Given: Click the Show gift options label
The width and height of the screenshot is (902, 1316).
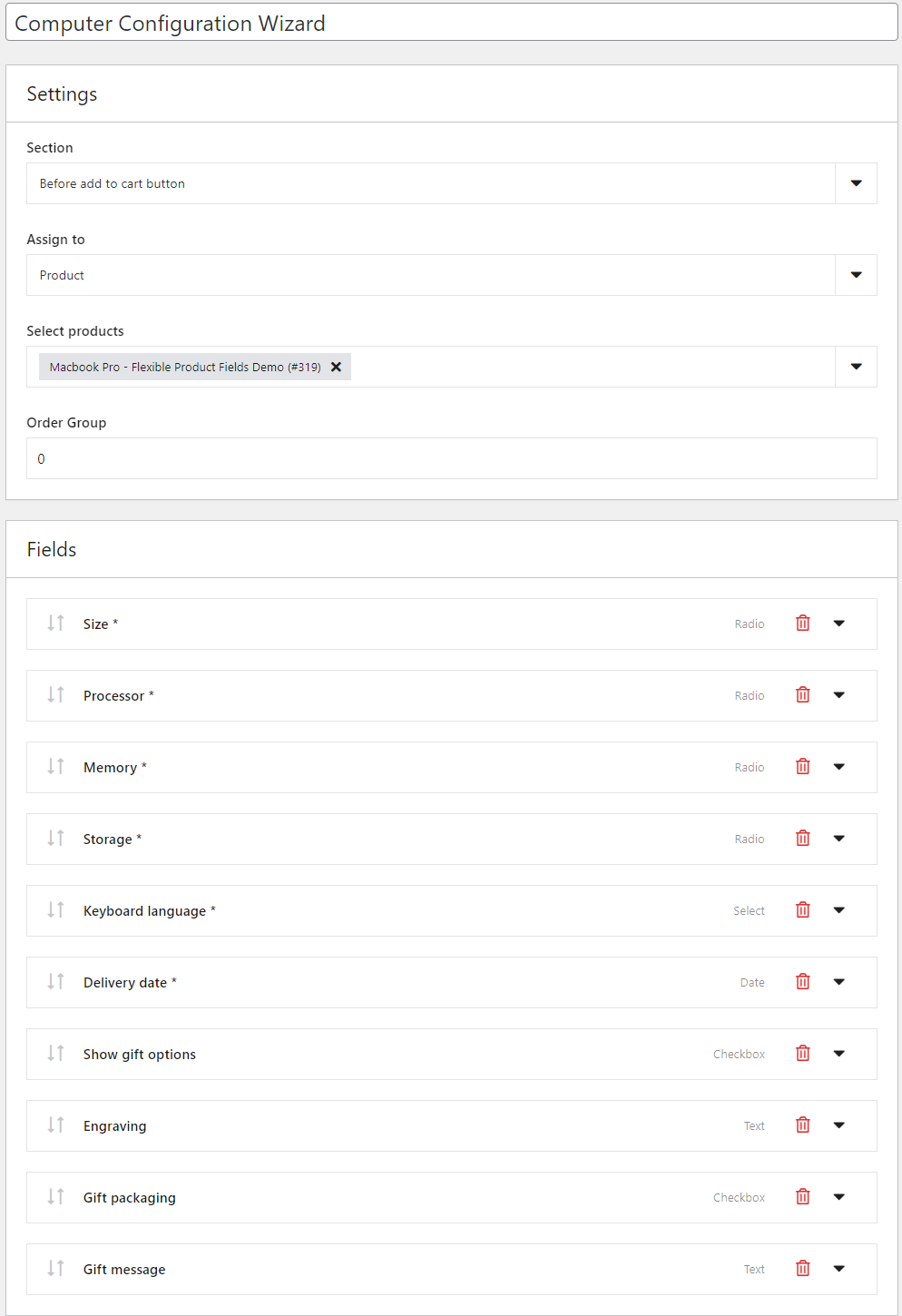Looking at the screenshot, I should click(140, 1055).
